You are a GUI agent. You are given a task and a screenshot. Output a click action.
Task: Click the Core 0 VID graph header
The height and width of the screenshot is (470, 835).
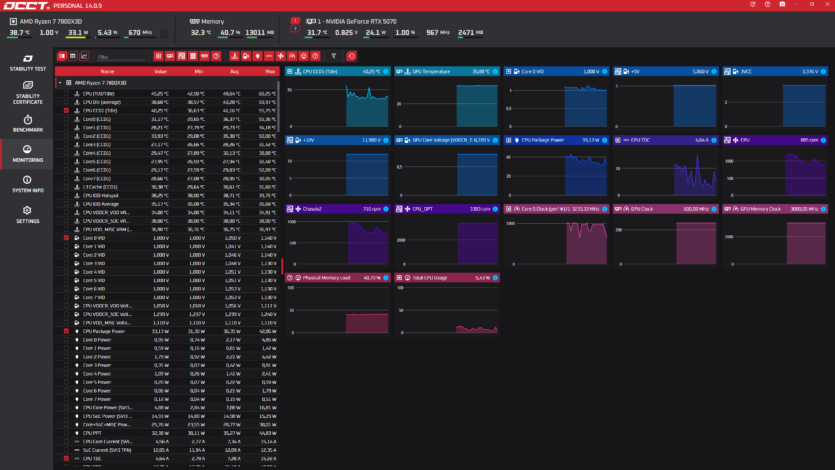(556, 71)
